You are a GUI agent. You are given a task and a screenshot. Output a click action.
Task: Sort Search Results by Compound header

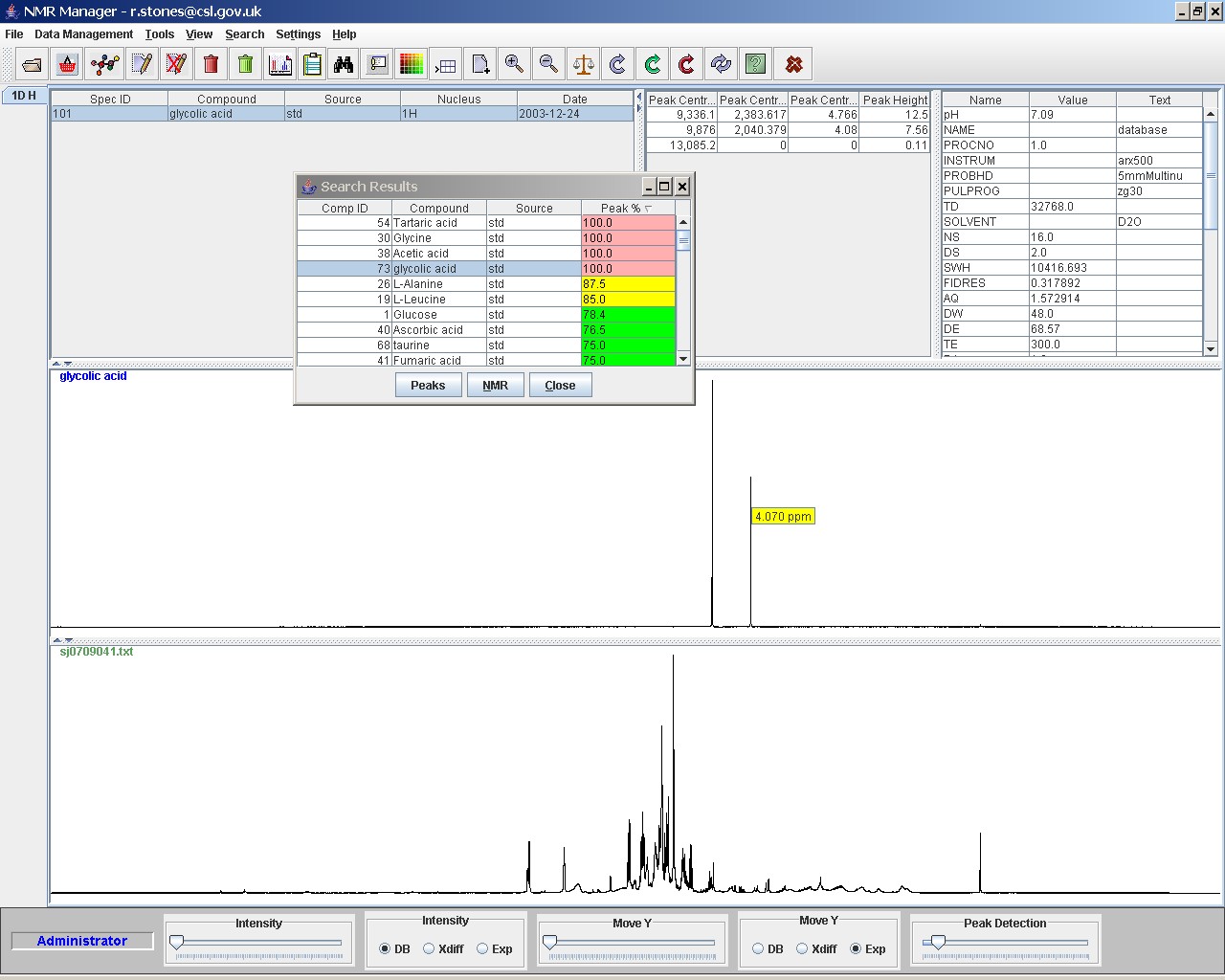439,208
